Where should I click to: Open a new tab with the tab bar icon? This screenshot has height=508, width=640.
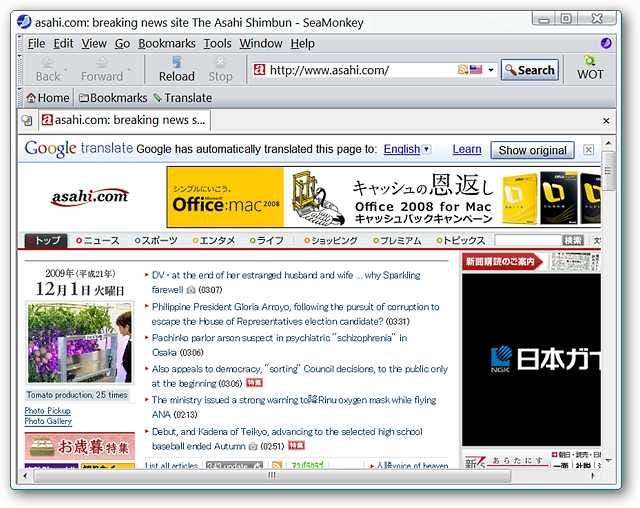27,120
